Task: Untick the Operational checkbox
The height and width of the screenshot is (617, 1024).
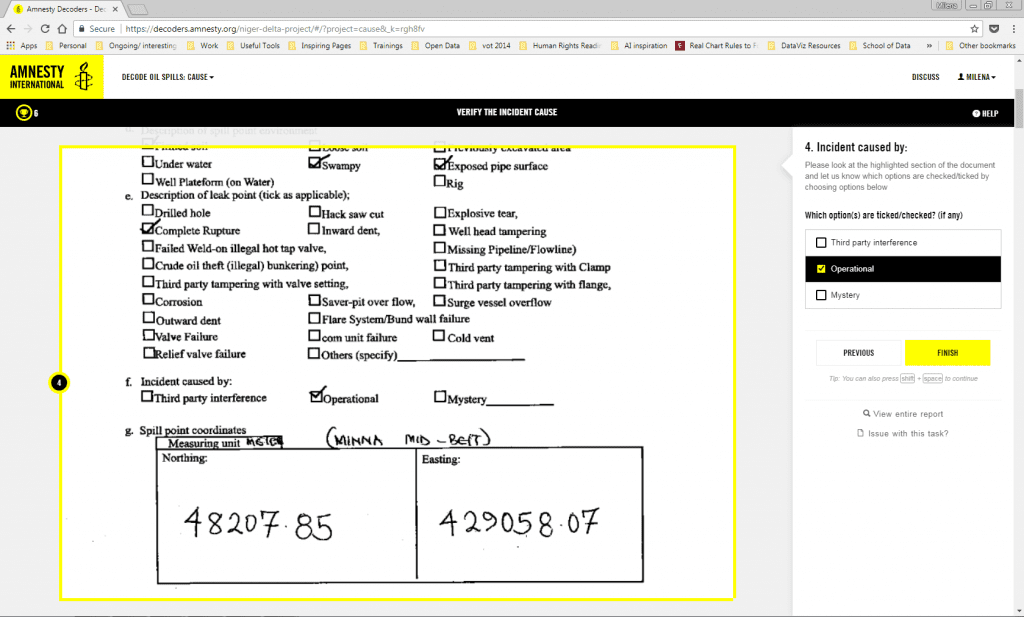Action: point(821,268)
